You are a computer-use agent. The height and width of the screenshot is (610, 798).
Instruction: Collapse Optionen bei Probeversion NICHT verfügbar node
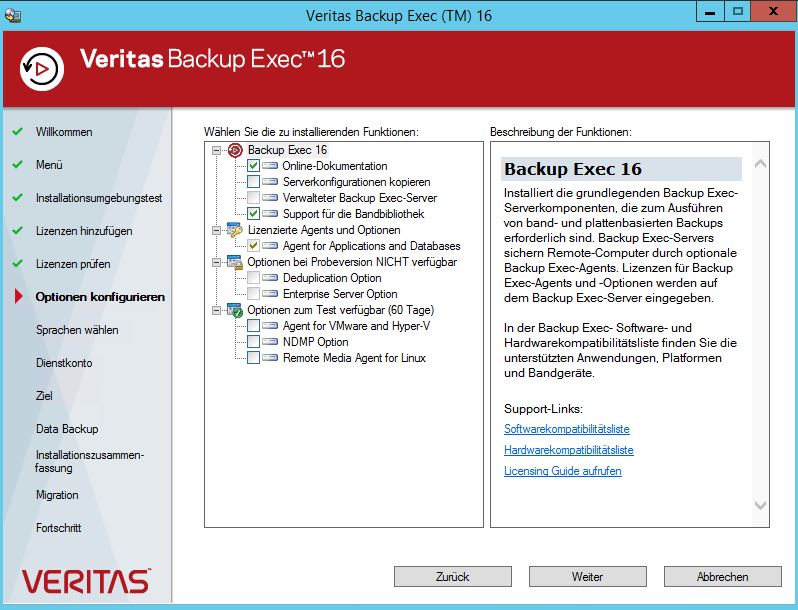point(216,262)
